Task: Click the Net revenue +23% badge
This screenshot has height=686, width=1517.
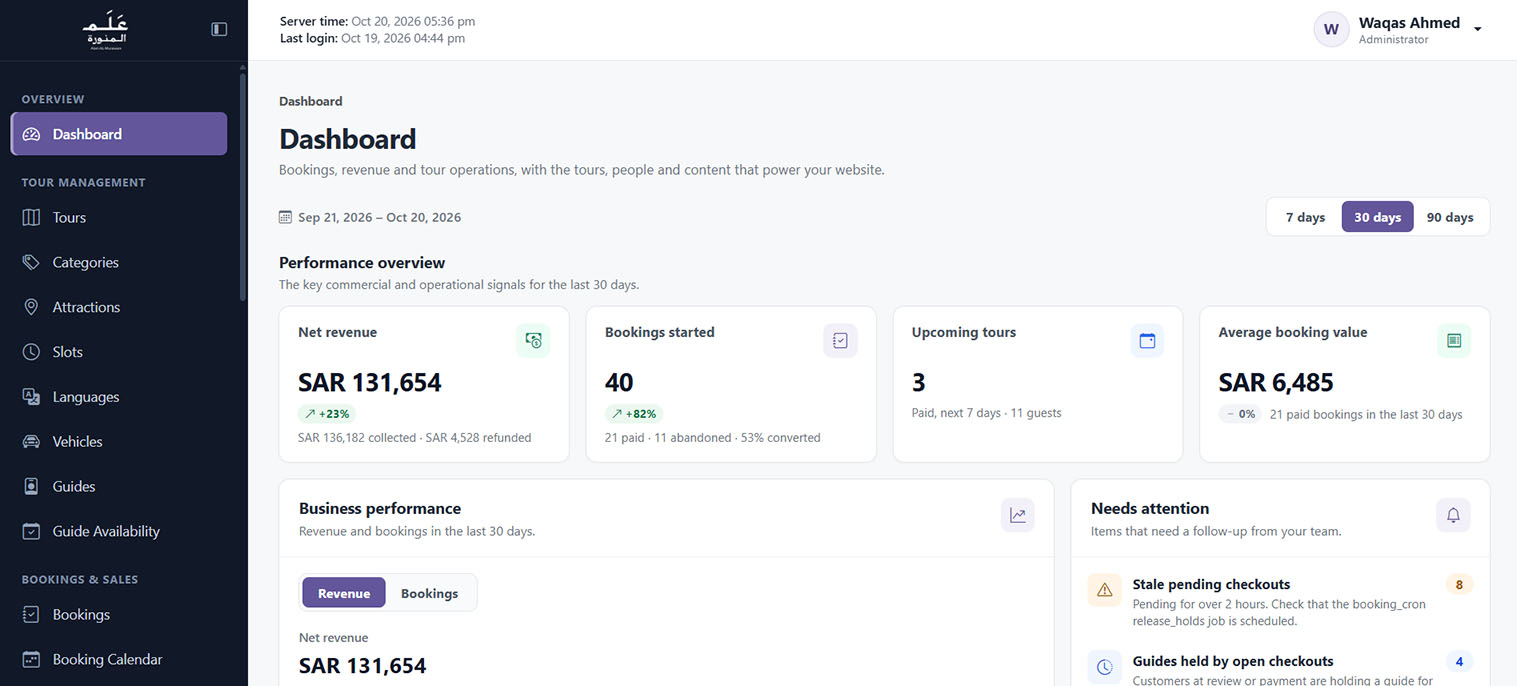Action: [327, 414]
